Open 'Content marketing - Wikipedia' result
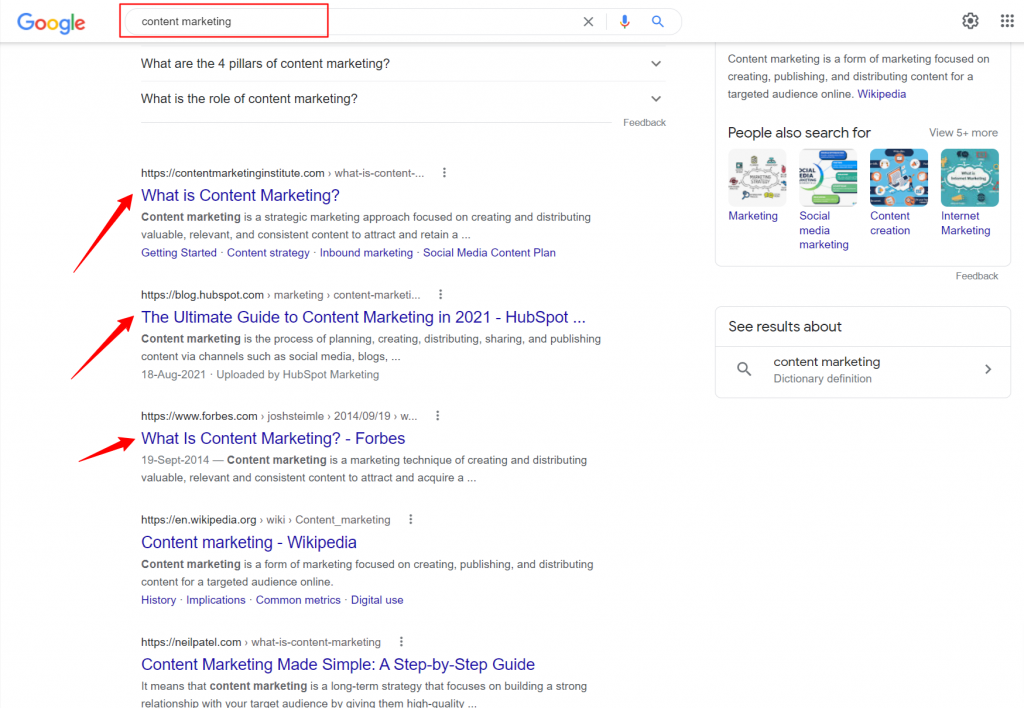This screenshot has height=708, width=1024. click(x=249, y=542)
